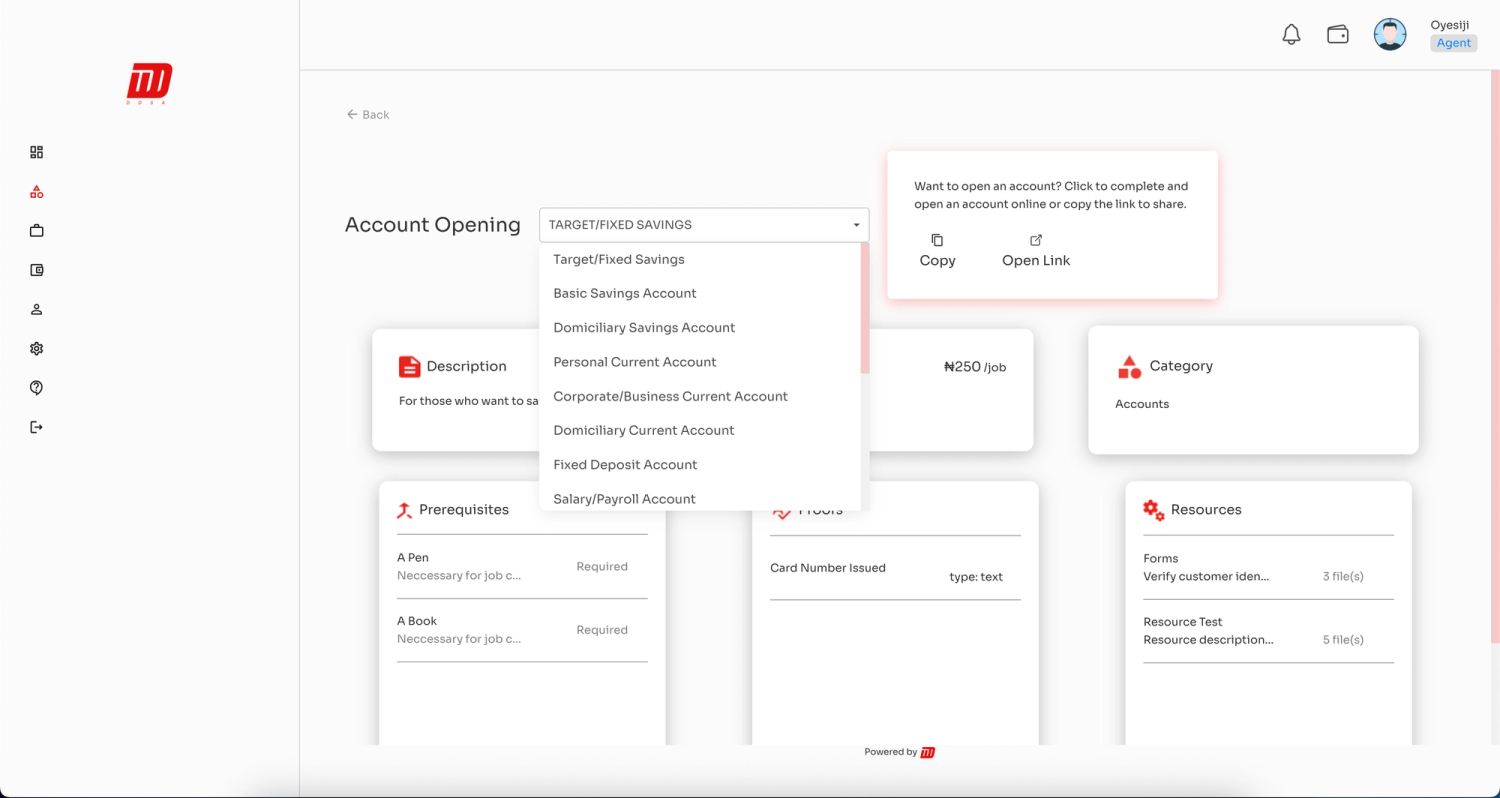
Task: Choose Target/Fixed Savings option
Action: point(700,259)
